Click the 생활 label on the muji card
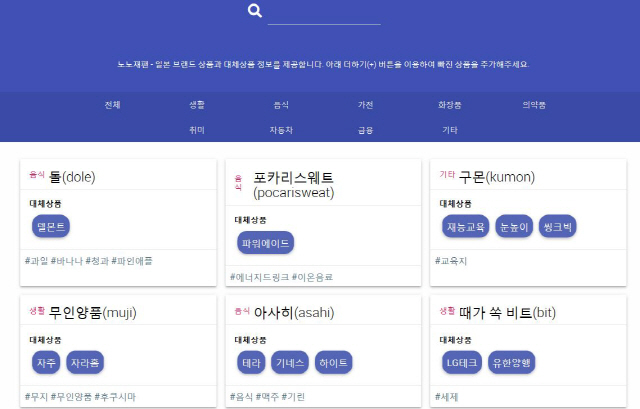Viewport: 640px width, 409px height. 37,311
